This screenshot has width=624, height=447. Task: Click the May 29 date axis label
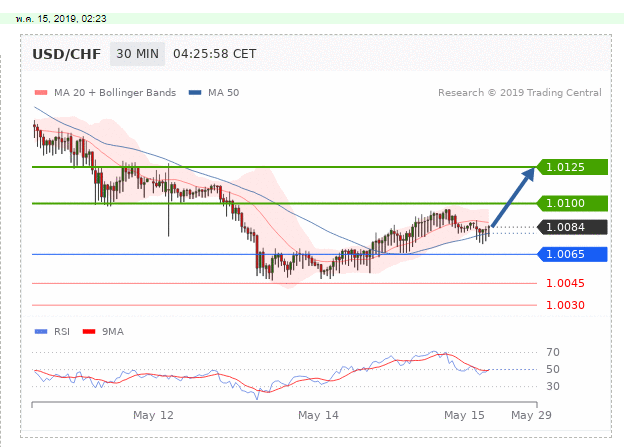pyautogui.click(x=531, y=416)
